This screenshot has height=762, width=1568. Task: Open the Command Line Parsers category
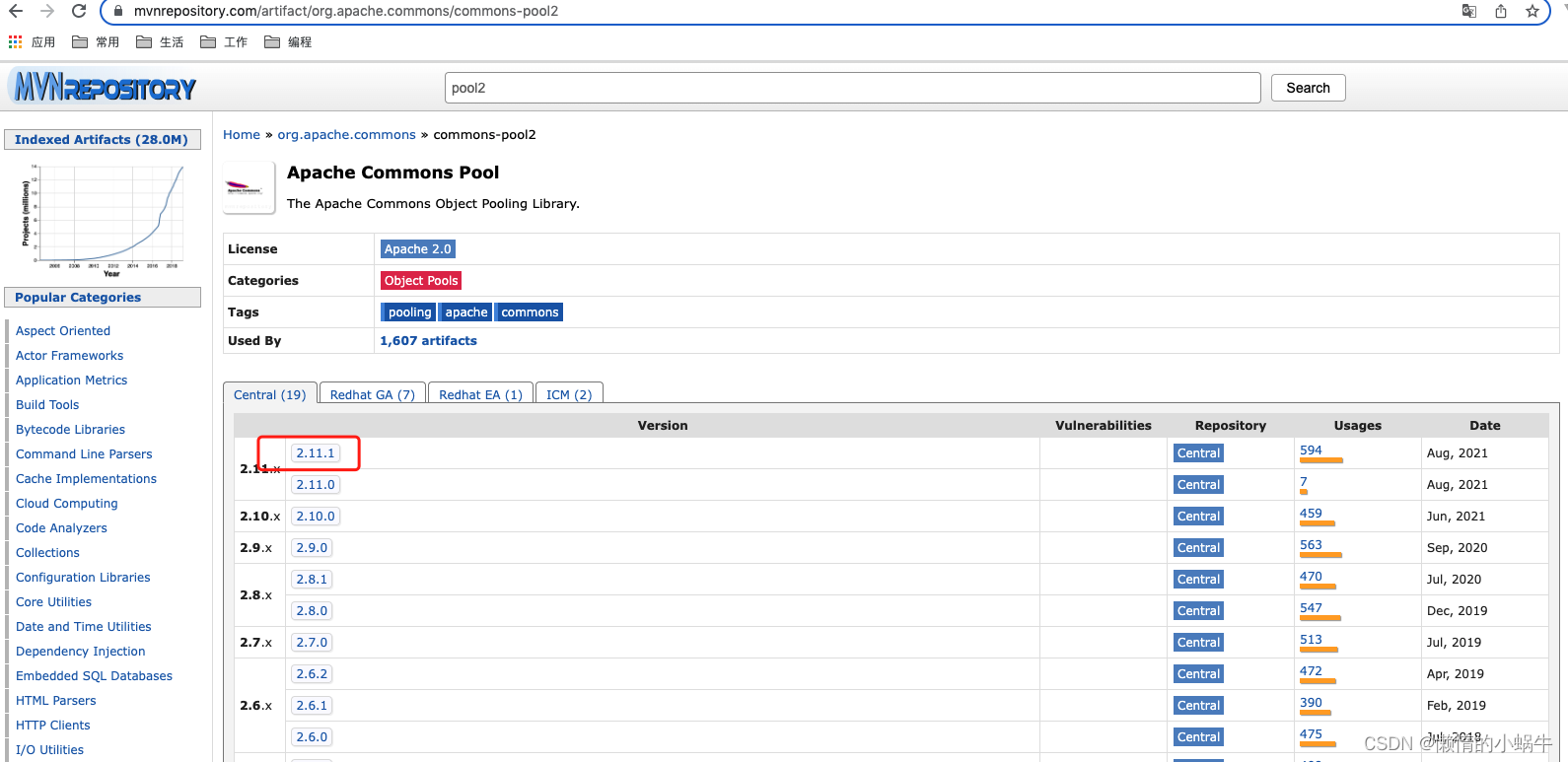84,454
